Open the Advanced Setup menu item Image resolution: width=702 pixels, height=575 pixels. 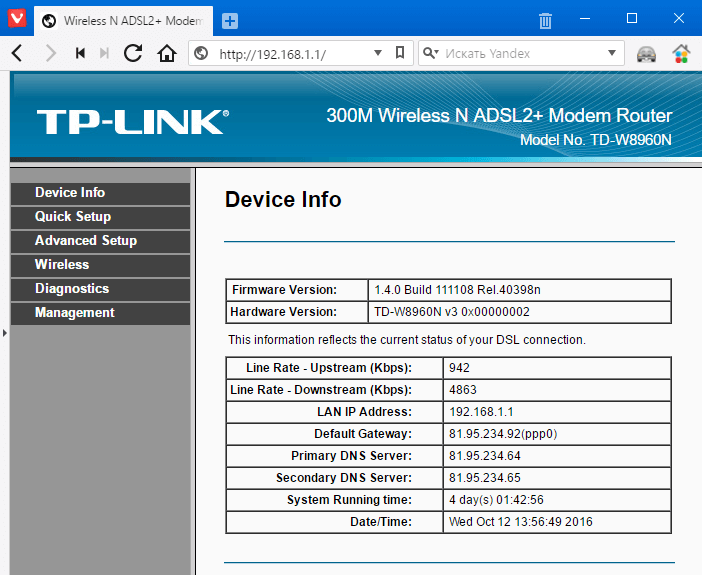[x=100, y=241]
